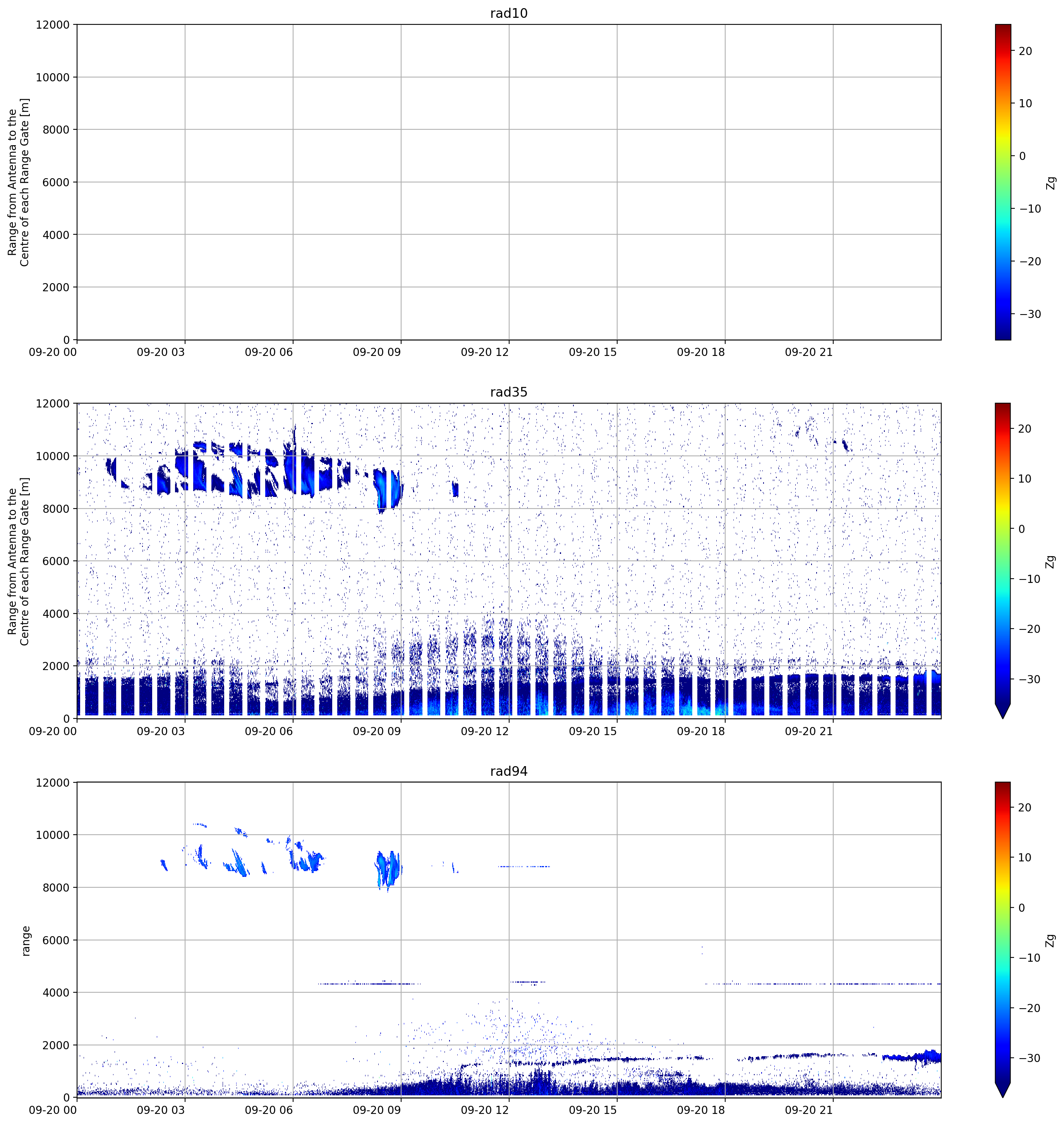Click the rad35 y-axis range label
This screenshot has height=1124, width=1064.
coord(18,561)
